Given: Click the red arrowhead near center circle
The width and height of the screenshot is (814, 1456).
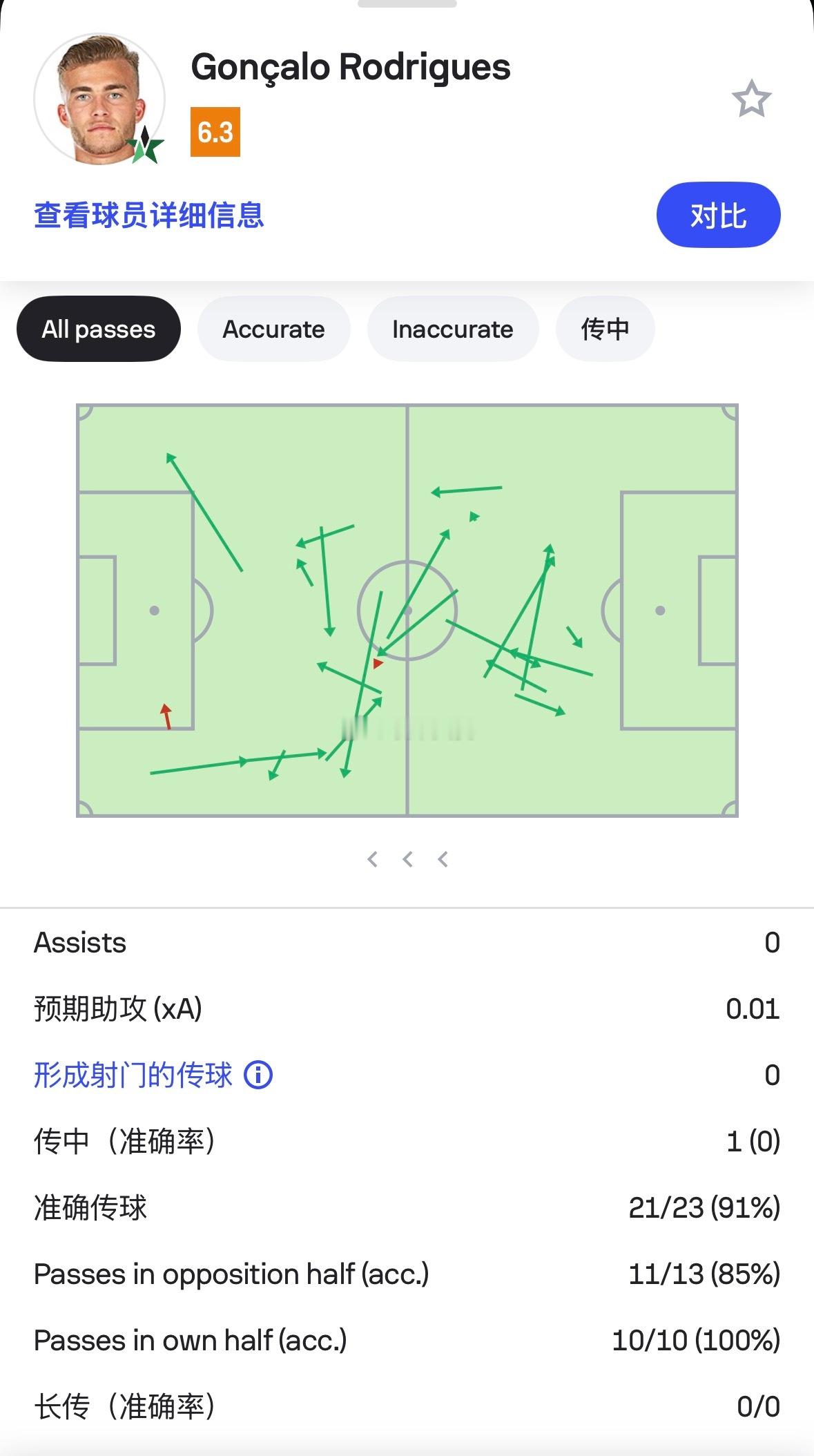Looking at the screenshot, I should tap(377, 664).
